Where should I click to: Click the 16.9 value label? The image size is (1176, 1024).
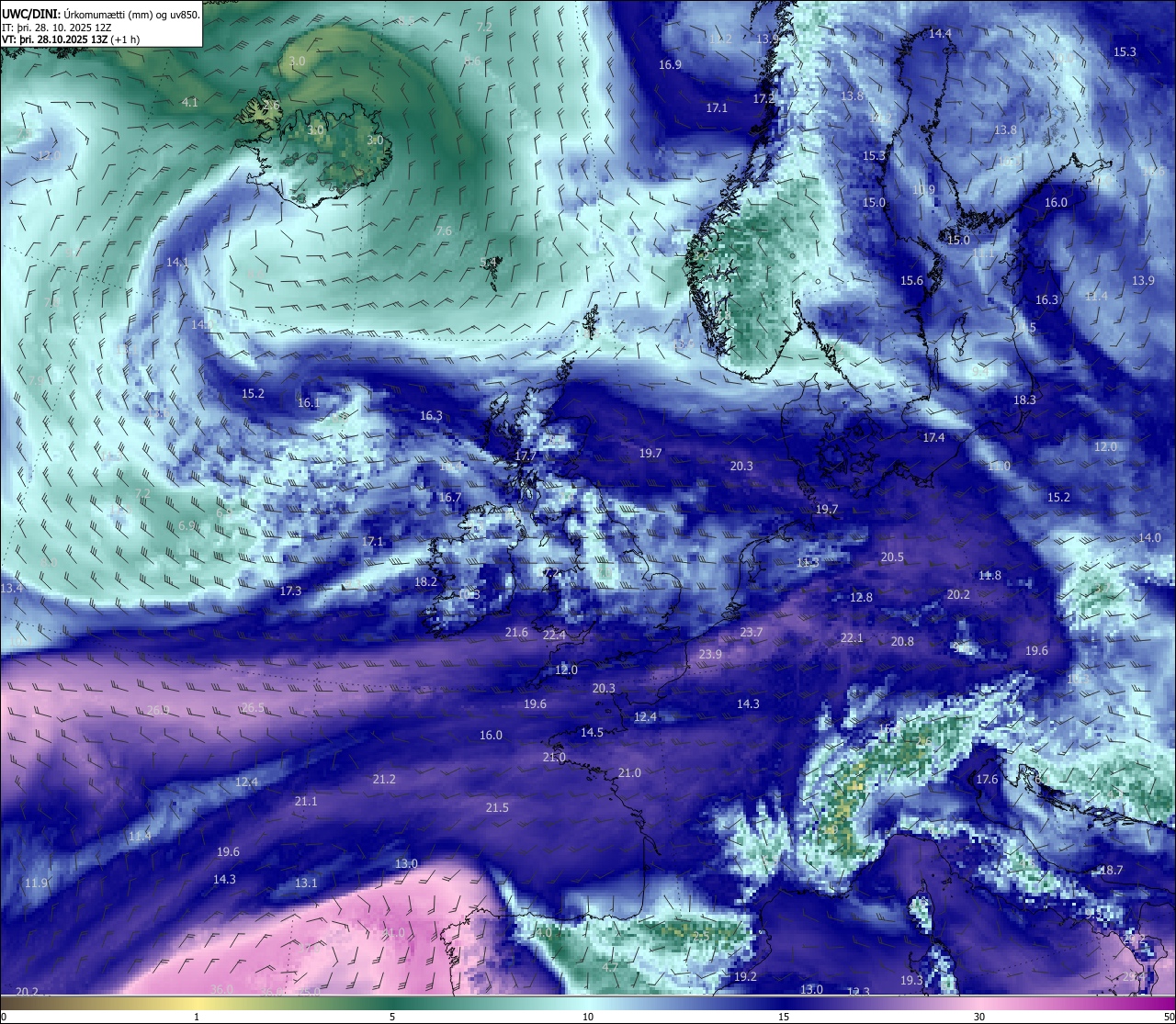[671, 64]
